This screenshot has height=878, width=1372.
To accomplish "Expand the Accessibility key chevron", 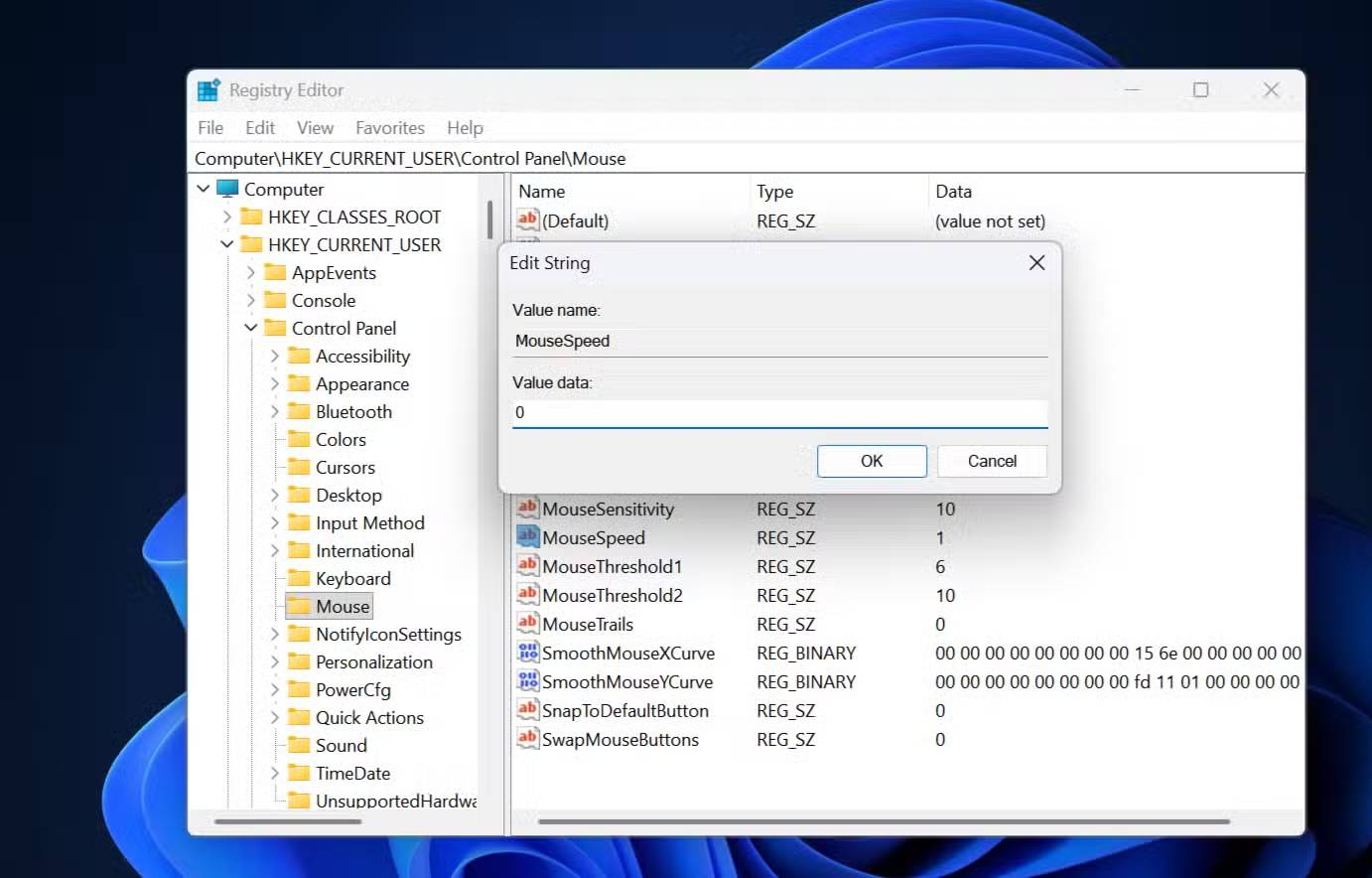I will [275, 356].
